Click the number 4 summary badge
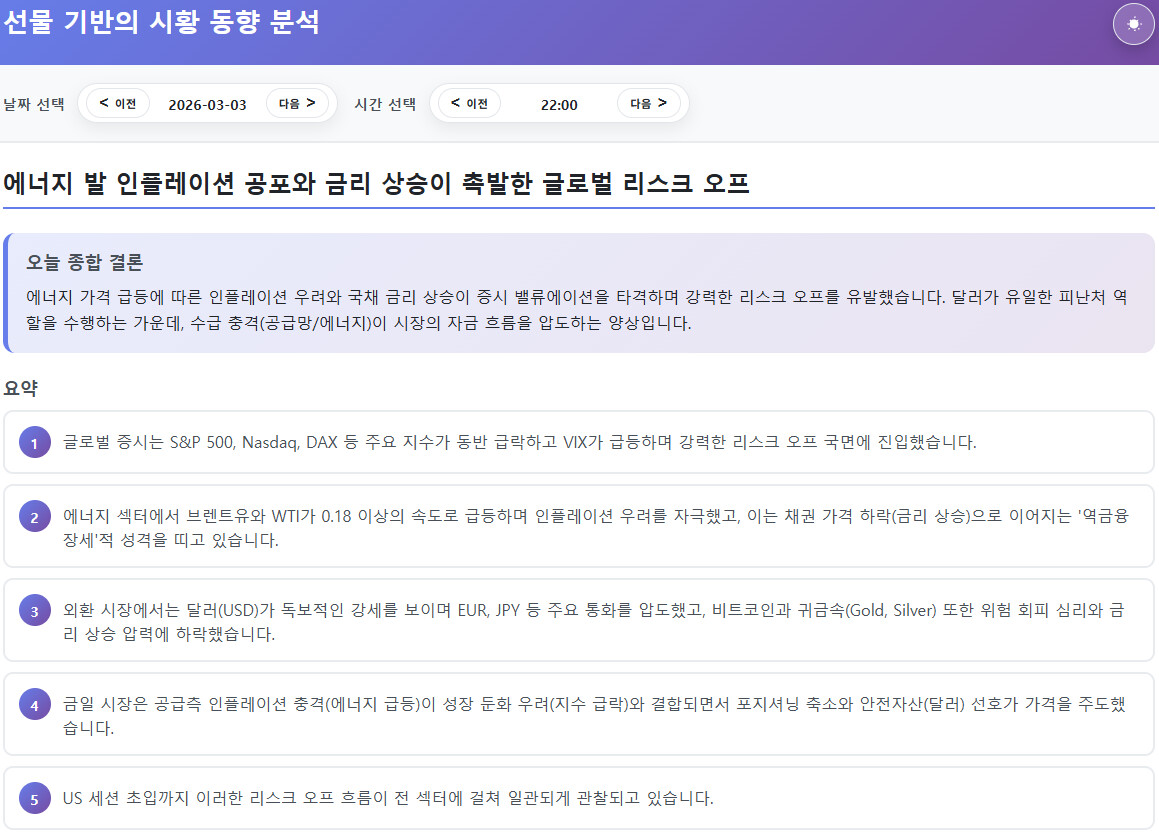The image size is (1159, 835). (x=34, y=705)
